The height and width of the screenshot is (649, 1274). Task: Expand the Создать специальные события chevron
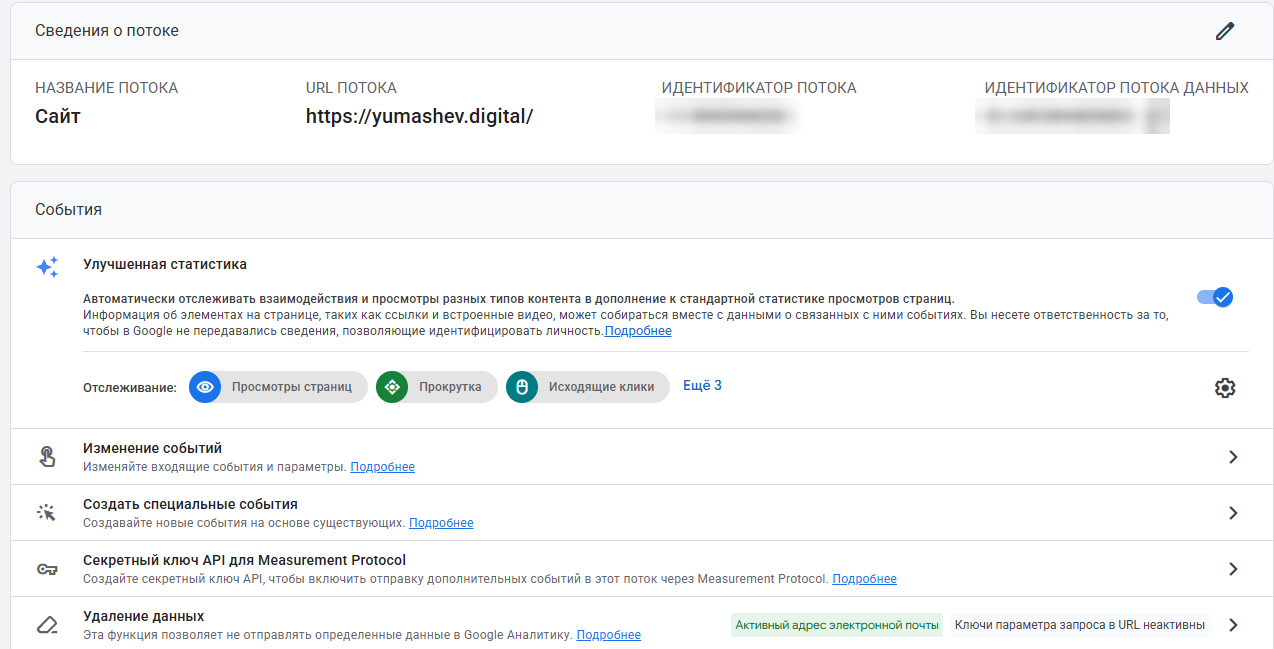tap(1233, 513)
